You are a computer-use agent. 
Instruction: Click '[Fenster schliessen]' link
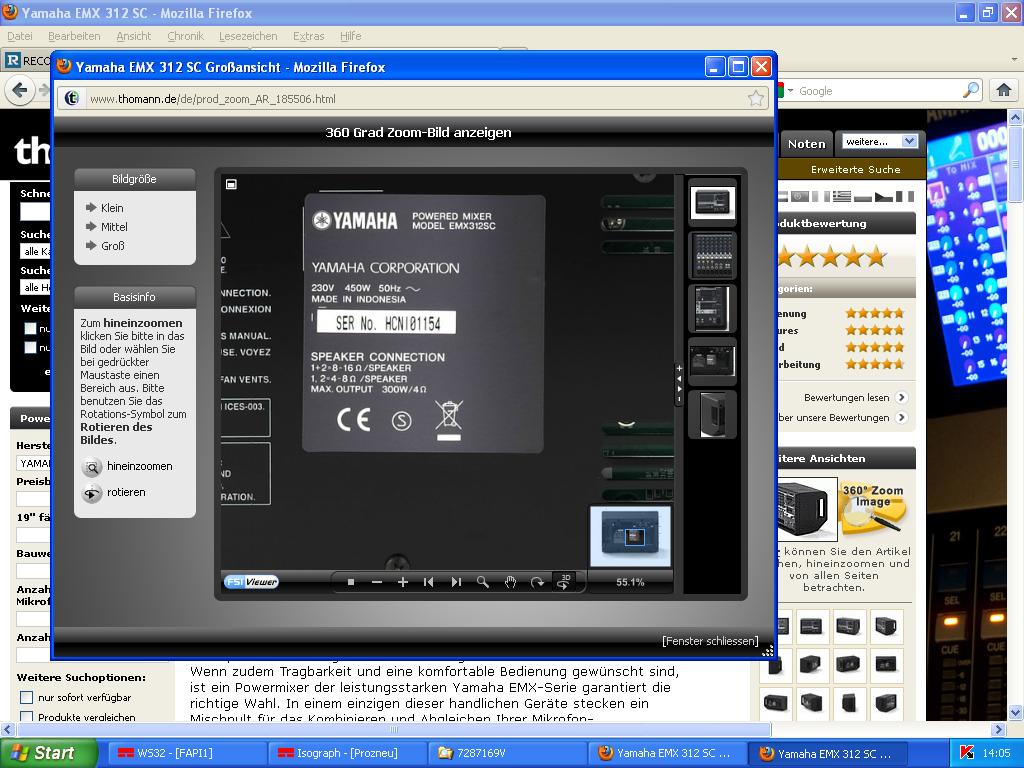[x=711, y=641]
